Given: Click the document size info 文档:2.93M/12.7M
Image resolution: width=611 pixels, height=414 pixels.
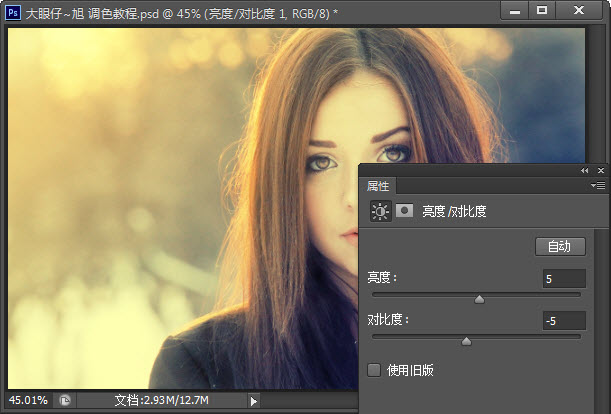Looking at the screenshot, I should click(161, 400).
